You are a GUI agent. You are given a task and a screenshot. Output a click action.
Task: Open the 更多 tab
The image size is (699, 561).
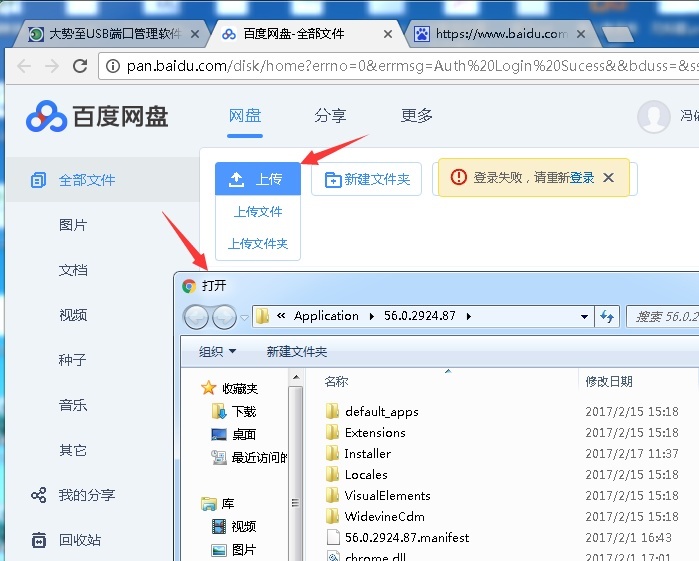tap(417, 115)
